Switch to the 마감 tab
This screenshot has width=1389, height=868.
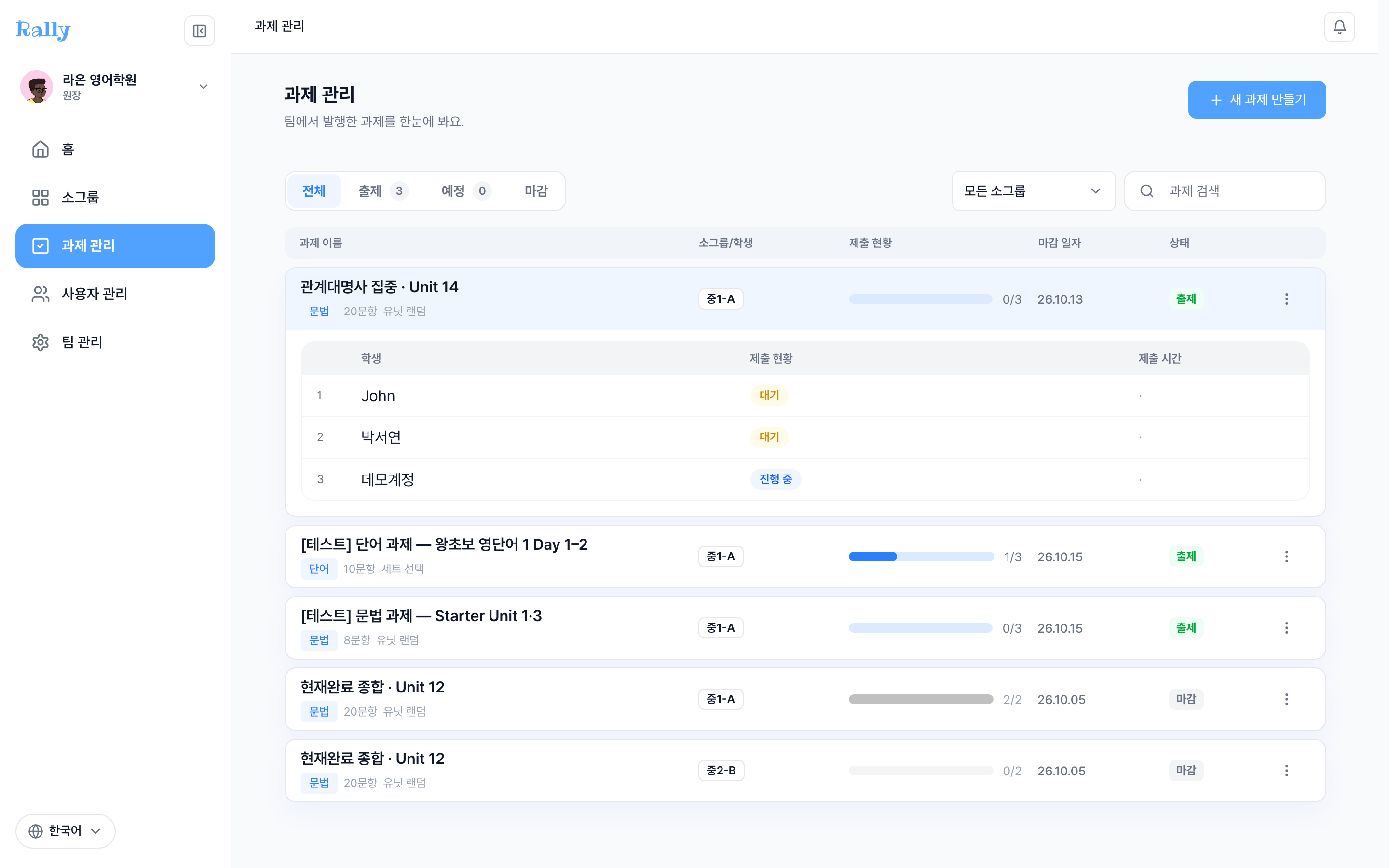click(x=536, y=191)
